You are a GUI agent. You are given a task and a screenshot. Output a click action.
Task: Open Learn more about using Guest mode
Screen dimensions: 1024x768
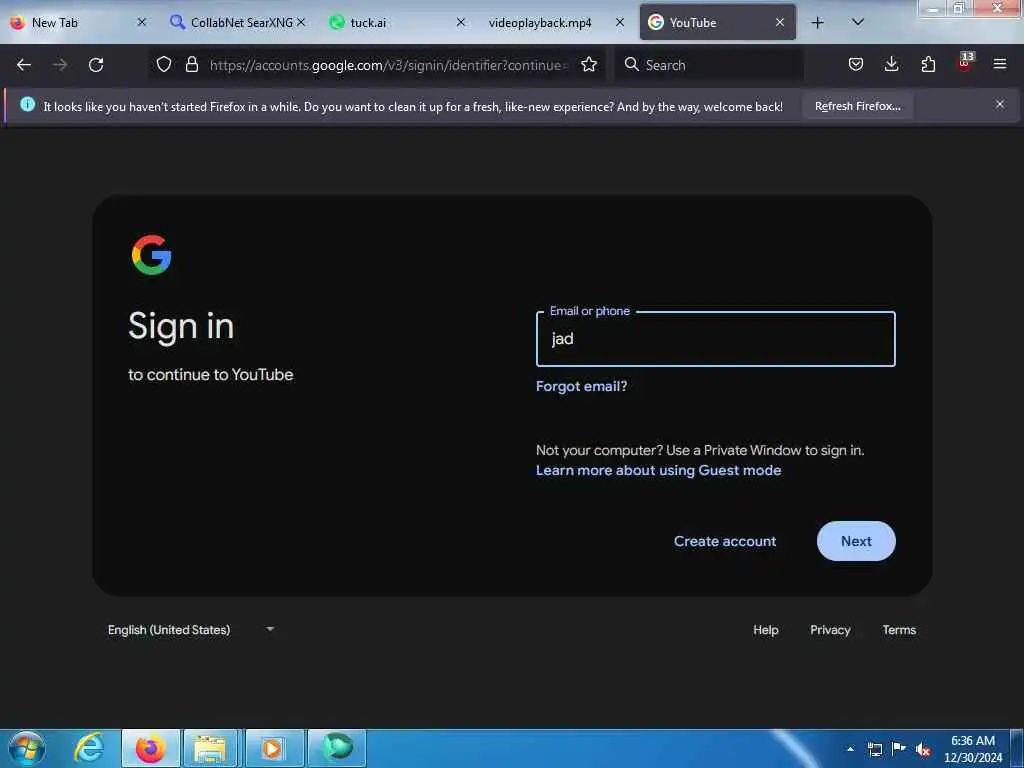(658, 470)
